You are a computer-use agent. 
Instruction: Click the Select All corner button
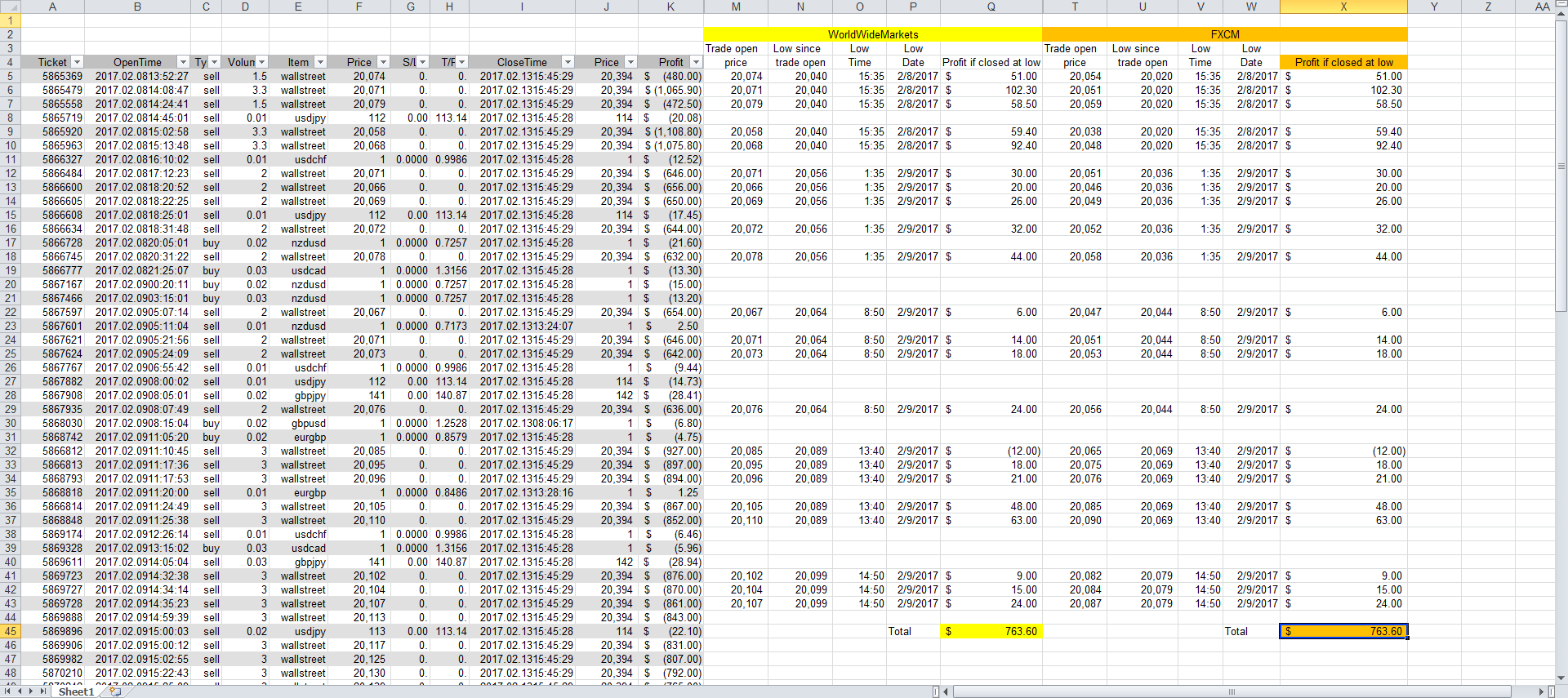click(10, 7)
